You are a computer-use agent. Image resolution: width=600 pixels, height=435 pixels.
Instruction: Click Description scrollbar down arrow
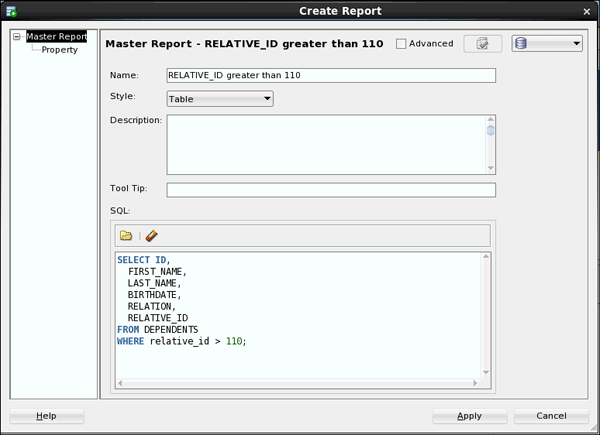click(491, 168)
